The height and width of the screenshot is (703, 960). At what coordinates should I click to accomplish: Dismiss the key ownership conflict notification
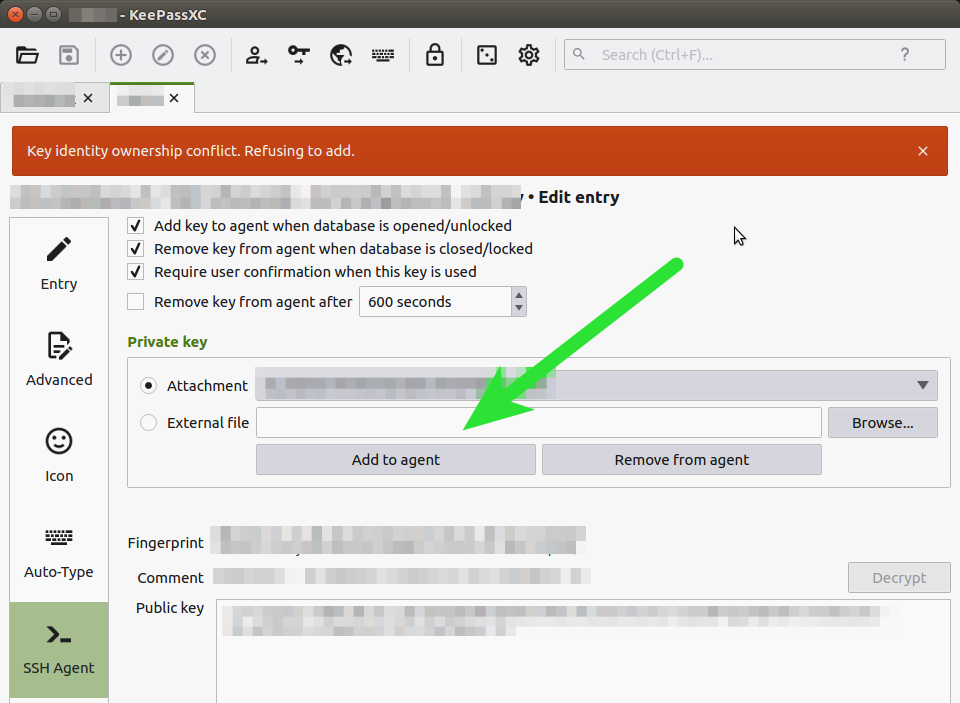(922, 150)
